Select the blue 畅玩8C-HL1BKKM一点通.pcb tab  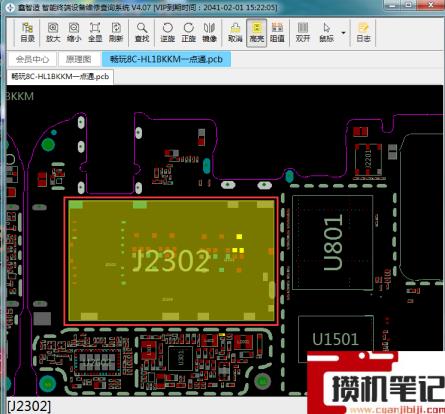166,59
